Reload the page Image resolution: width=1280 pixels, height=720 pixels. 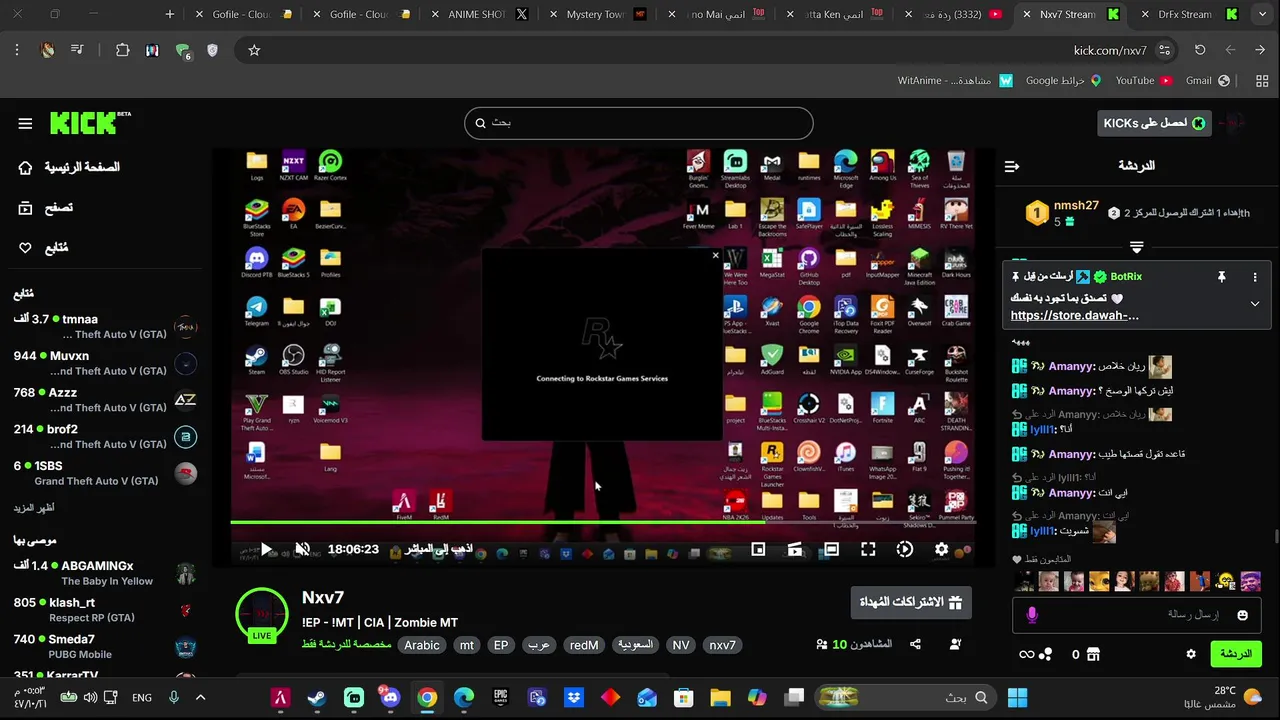(x=1200, y=50)
